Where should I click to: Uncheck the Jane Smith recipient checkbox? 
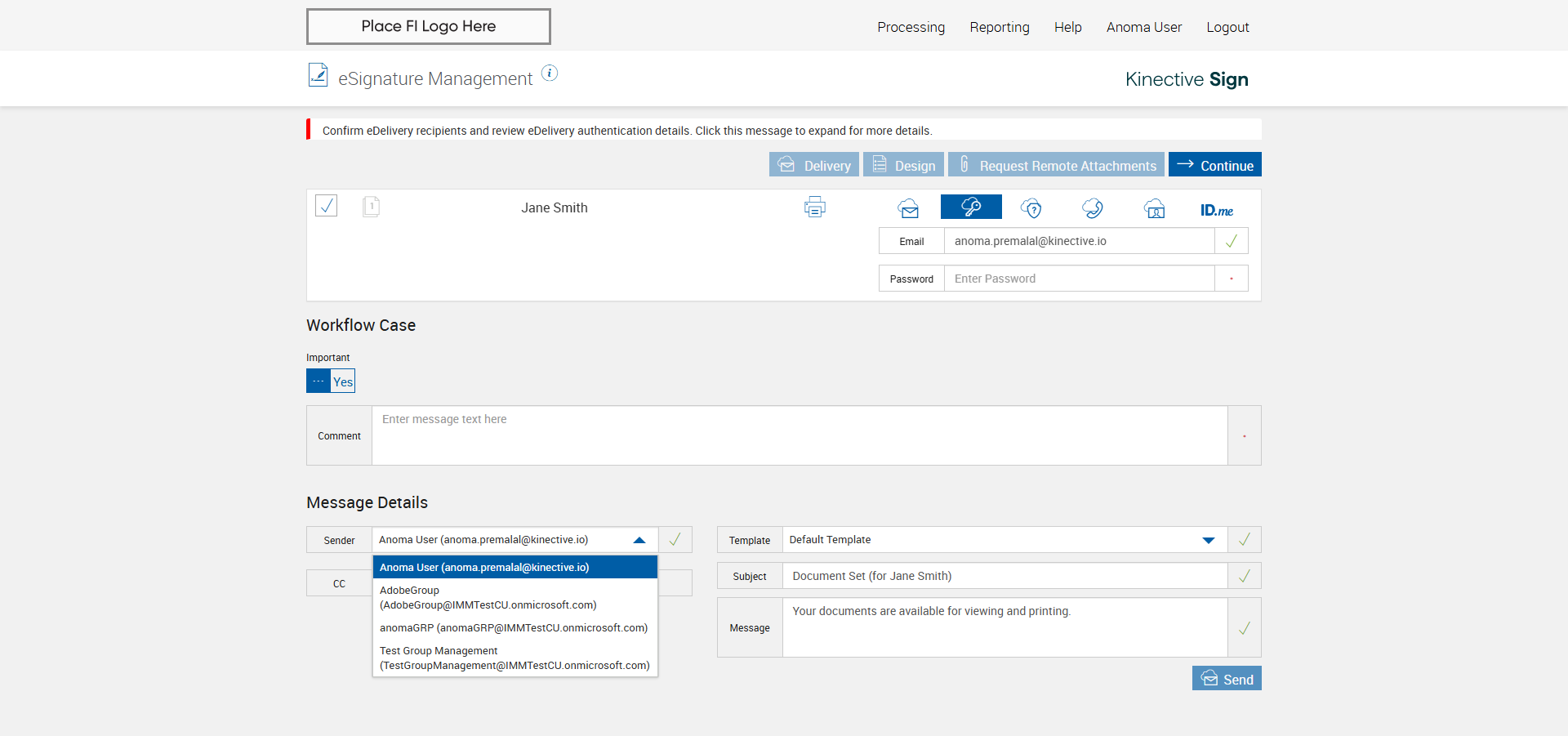[327, 205]
